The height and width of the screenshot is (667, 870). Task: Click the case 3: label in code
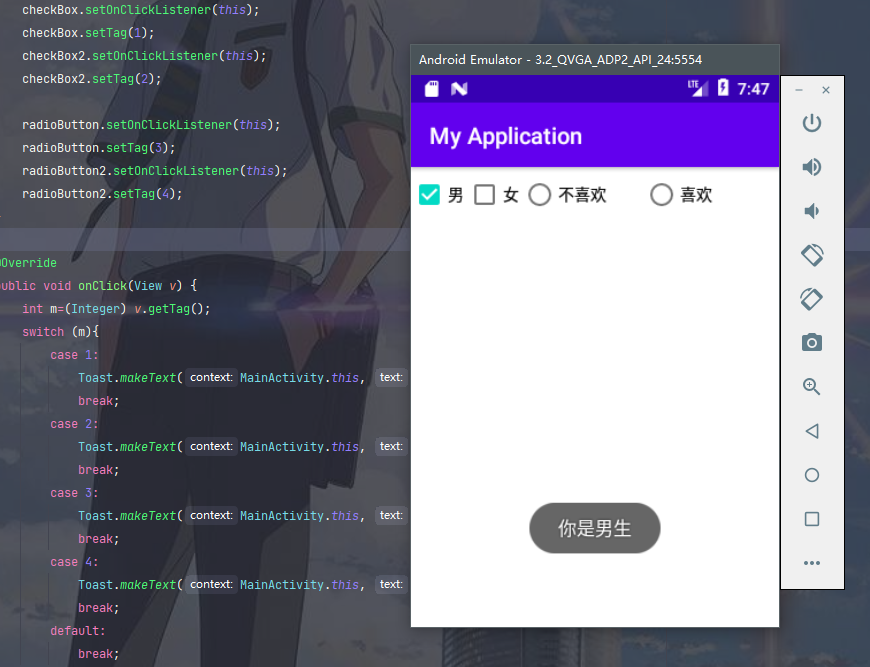pyautogui.click(x=74, y=493)
